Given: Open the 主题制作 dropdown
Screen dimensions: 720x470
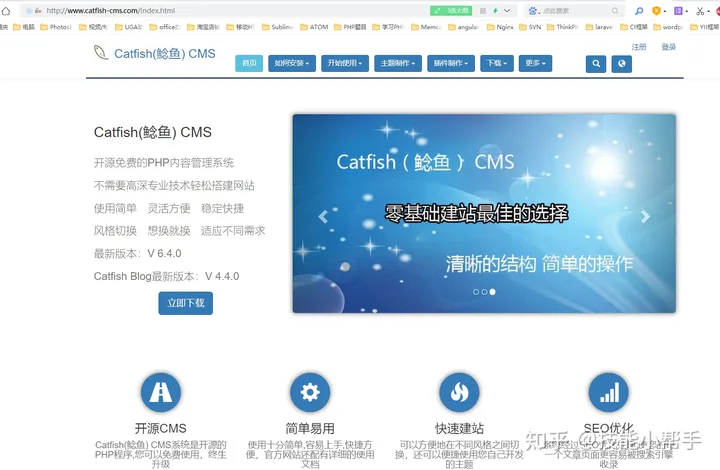Looking at the screenshot, I should click(398, 63).
